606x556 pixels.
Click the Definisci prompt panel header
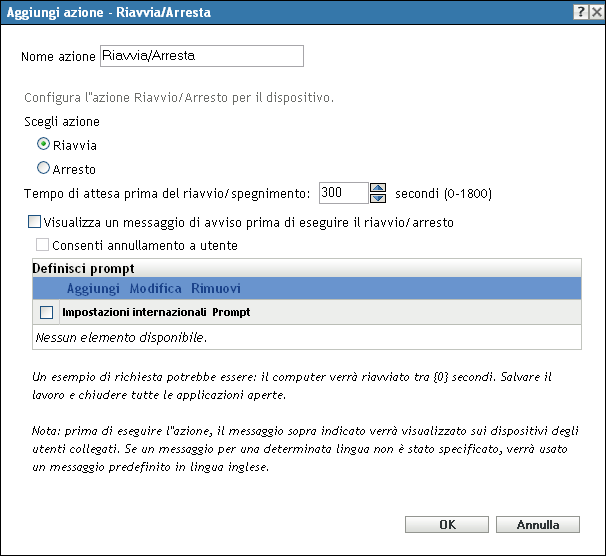pos(85,269)
